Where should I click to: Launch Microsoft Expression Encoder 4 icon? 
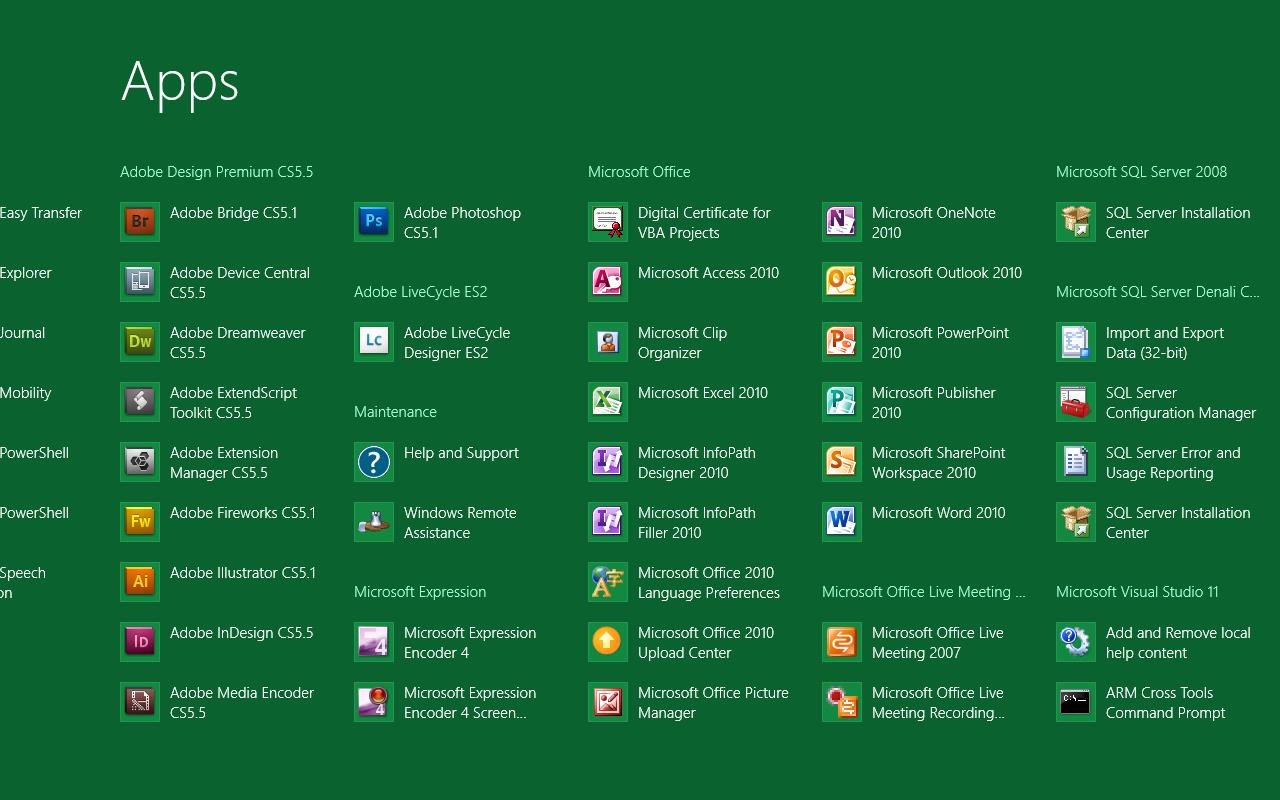[374, 642]
